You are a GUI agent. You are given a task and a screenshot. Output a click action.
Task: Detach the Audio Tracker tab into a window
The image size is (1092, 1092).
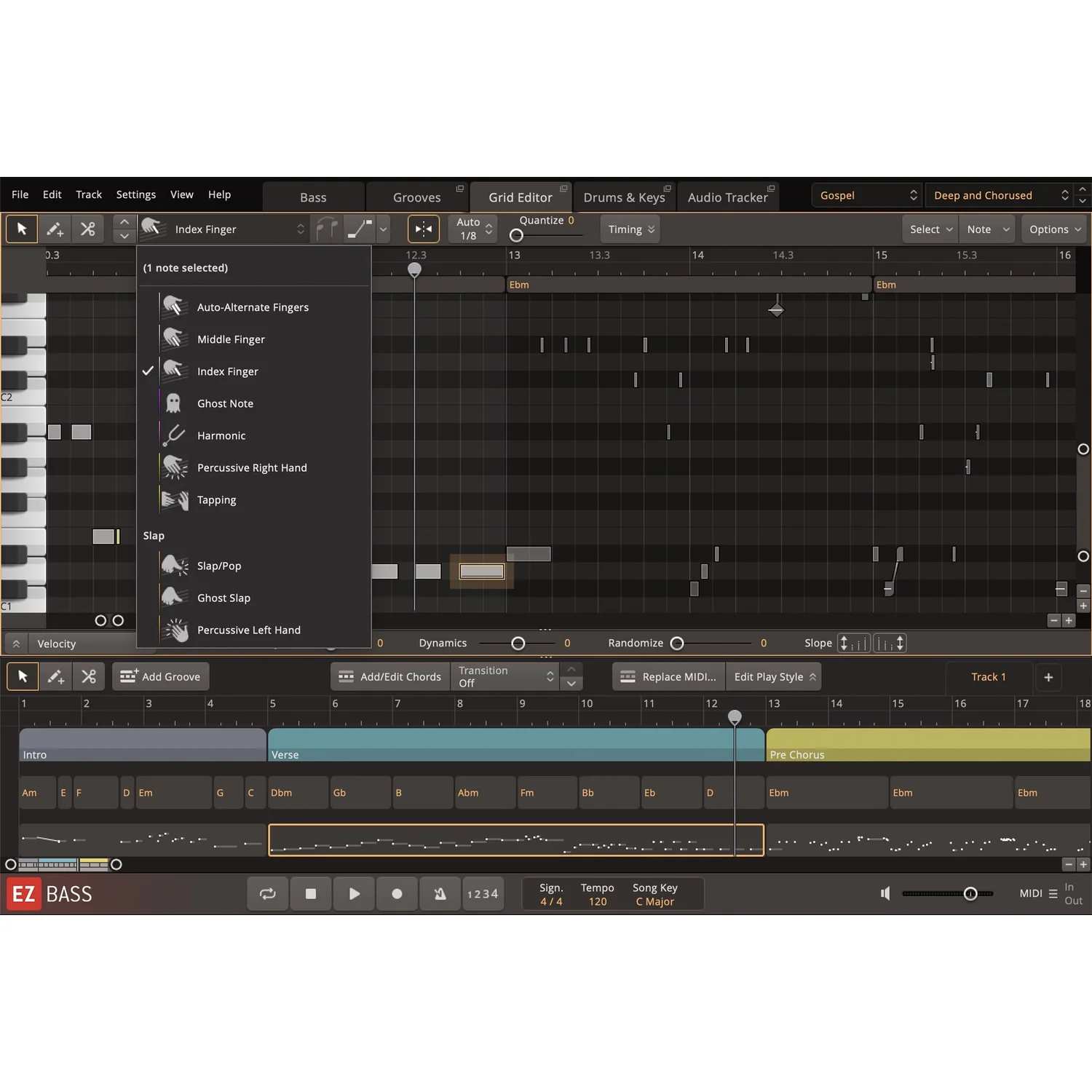[x=771, y=189]
